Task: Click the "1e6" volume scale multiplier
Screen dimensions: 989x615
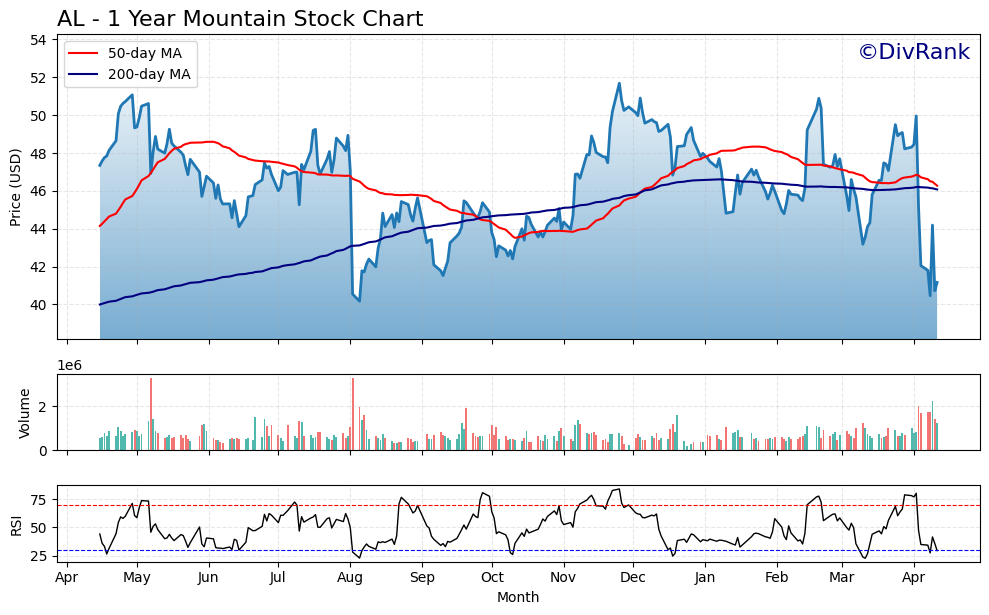Action: click(x=69, y=366)
